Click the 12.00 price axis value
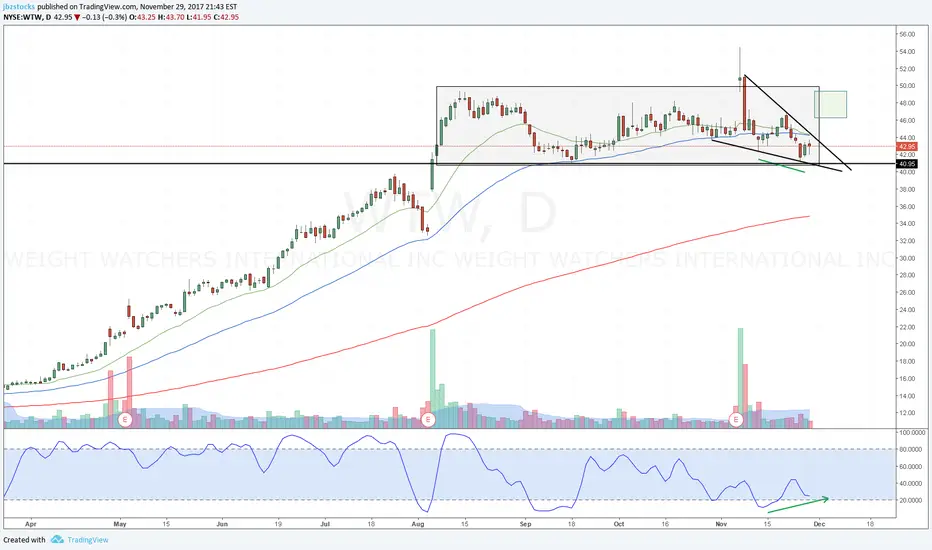The height and width of the screenshot is (550, 932). tap(907, 413)
